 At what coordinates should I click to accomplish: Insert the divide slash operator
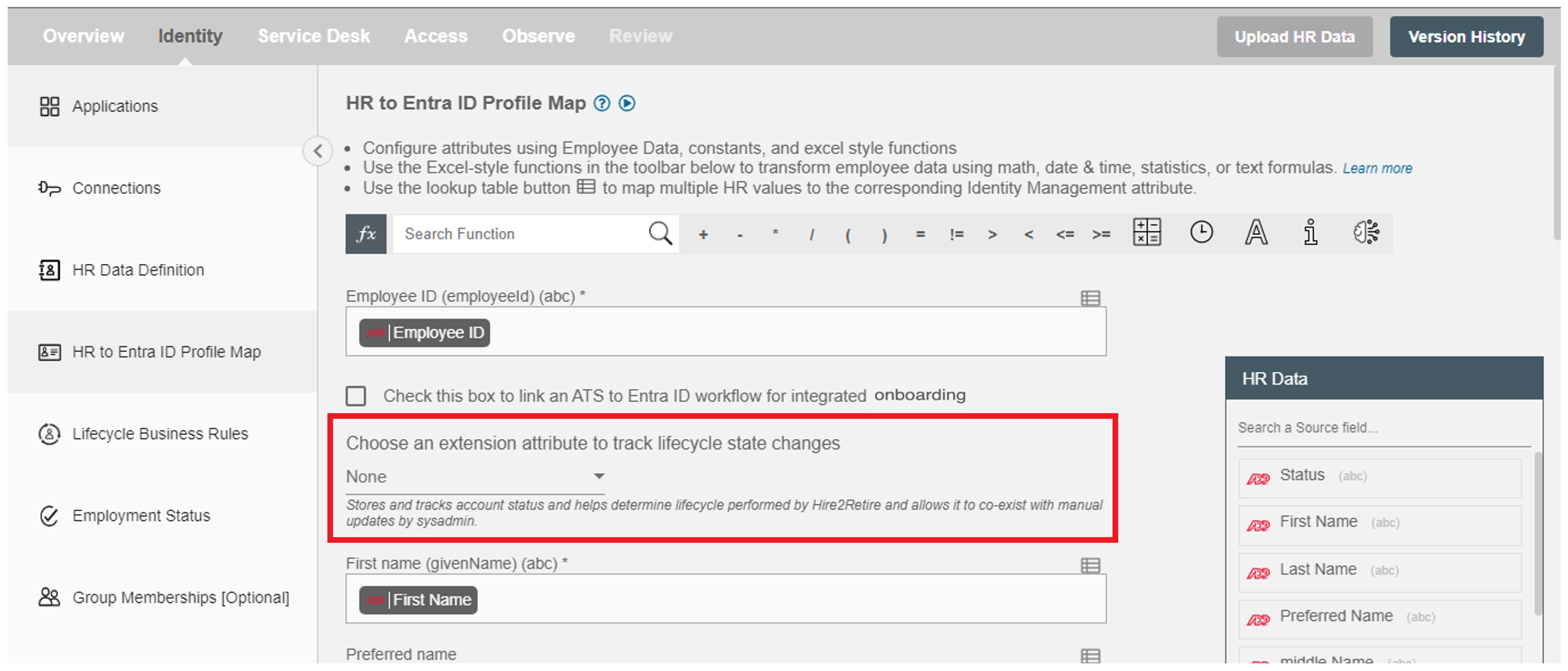(x=812, y=235)
